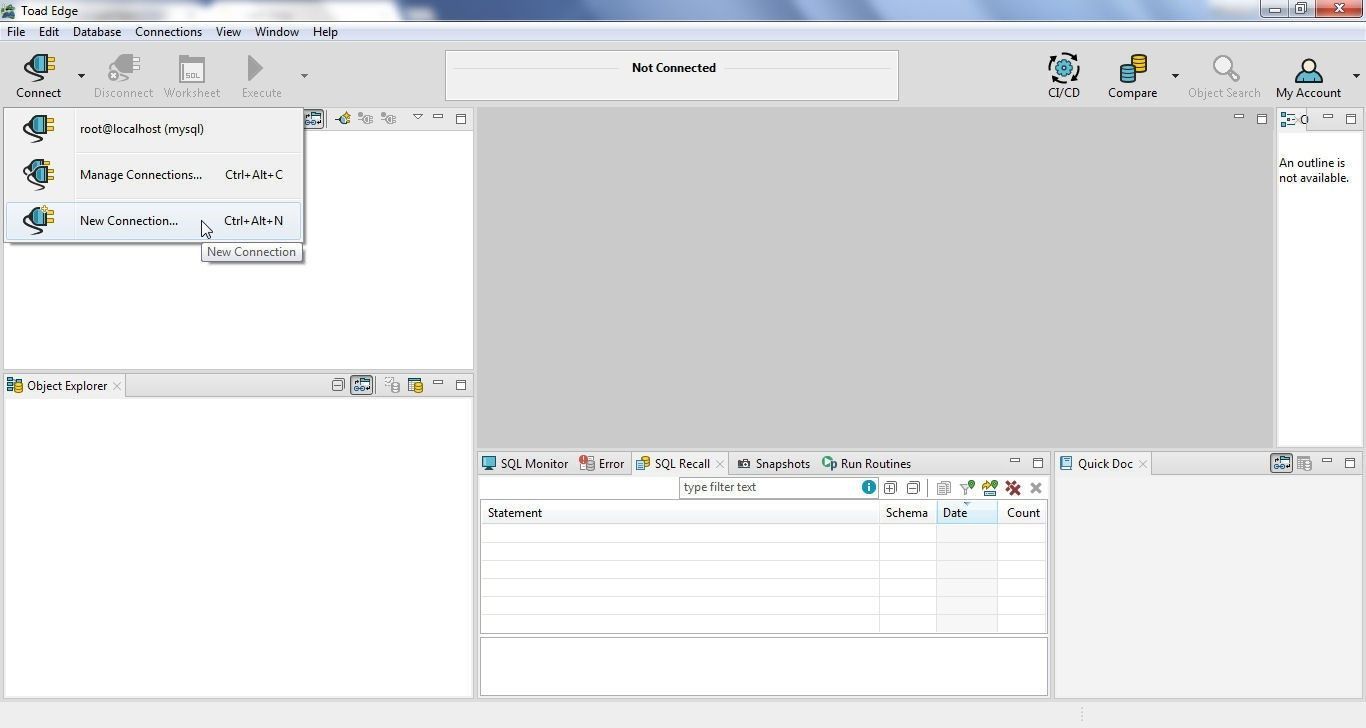The image size is (1366, 728).
Task: Open the Connect dropdown arrow
Action: 81,75
